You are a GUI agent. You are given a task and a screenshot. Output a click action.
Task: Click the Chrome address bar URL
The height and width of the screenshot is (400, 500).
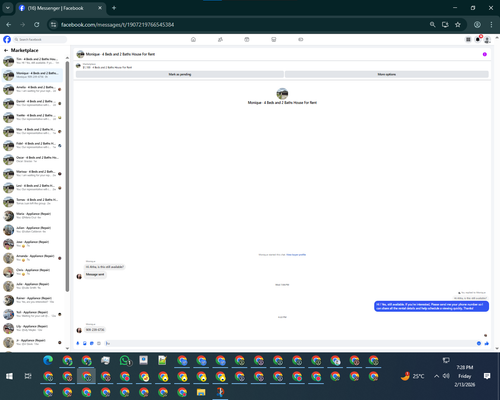pyautogui.click(x=117, y=25)
